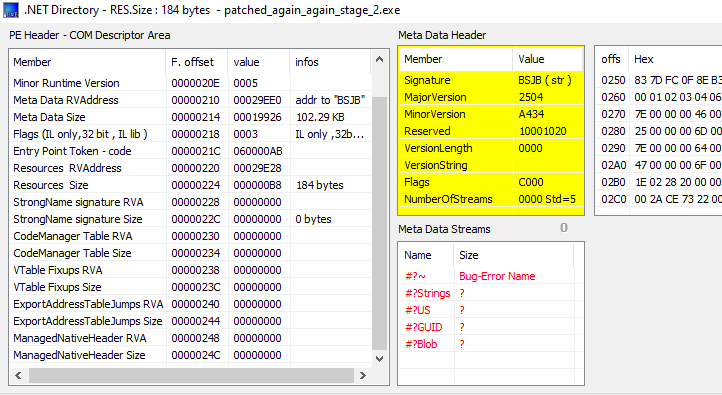The width and height of the screenshot is (722, 395).
Task: Click the 'F. offset' column header
Action: pos(196,62)
